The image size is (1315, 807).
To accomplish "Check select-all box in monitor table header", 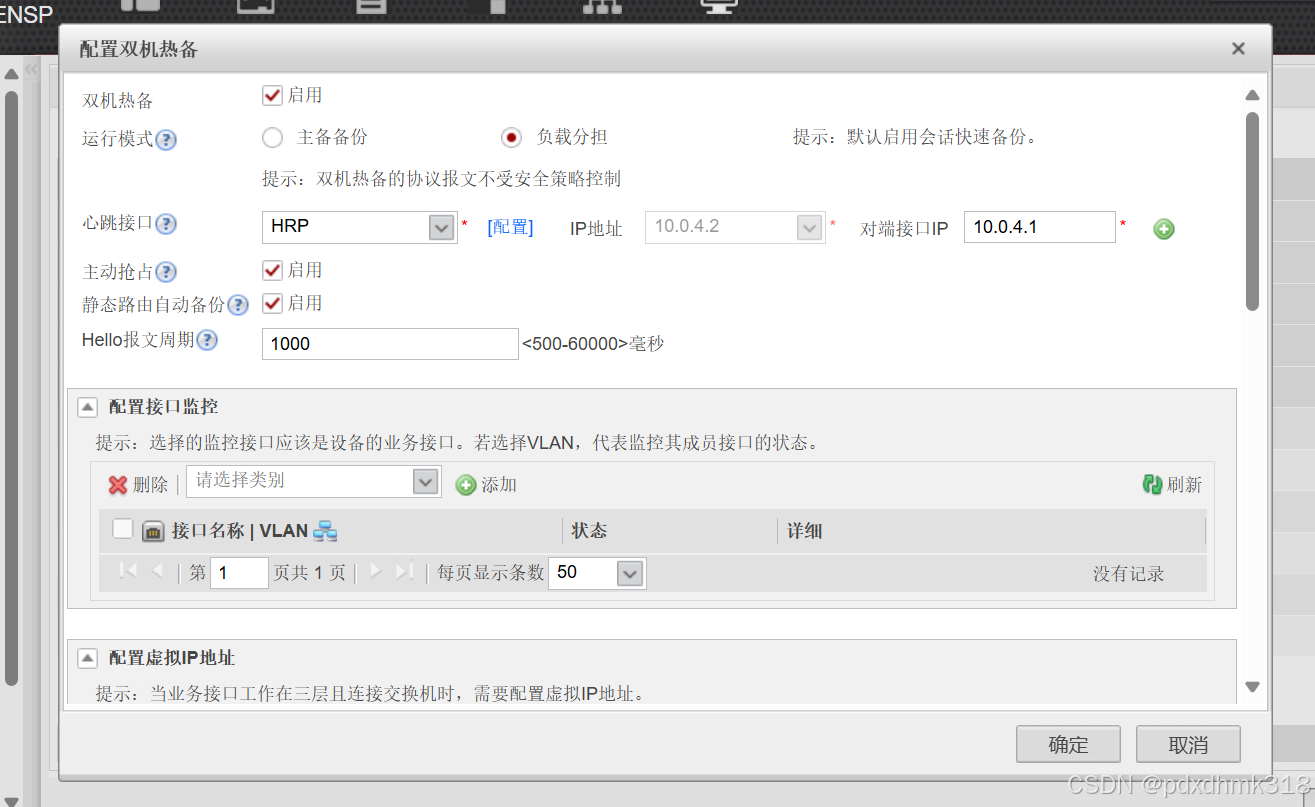I will click(x=123, y=529).
